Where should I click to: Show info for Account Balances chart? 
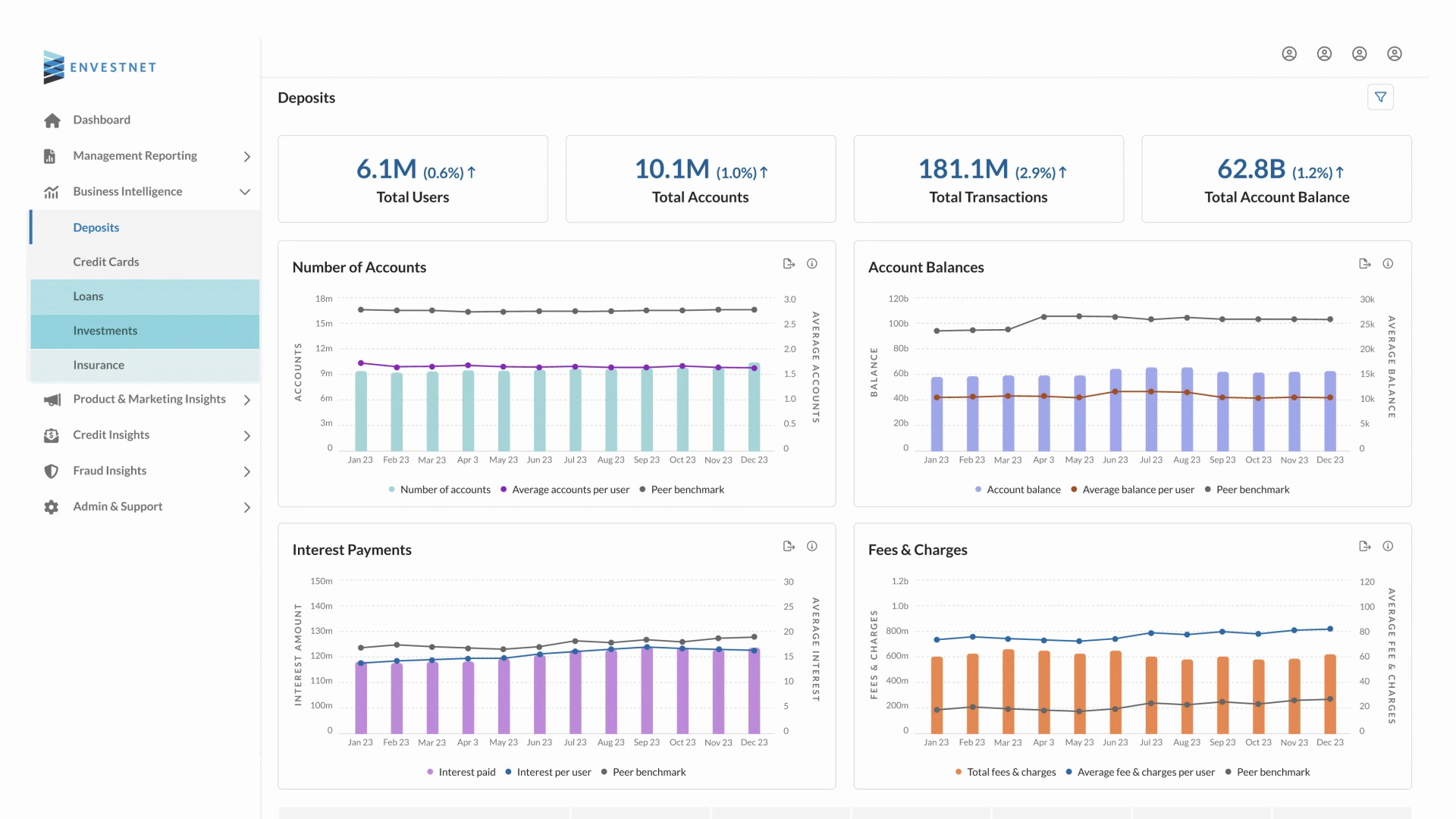[1388, 264]
